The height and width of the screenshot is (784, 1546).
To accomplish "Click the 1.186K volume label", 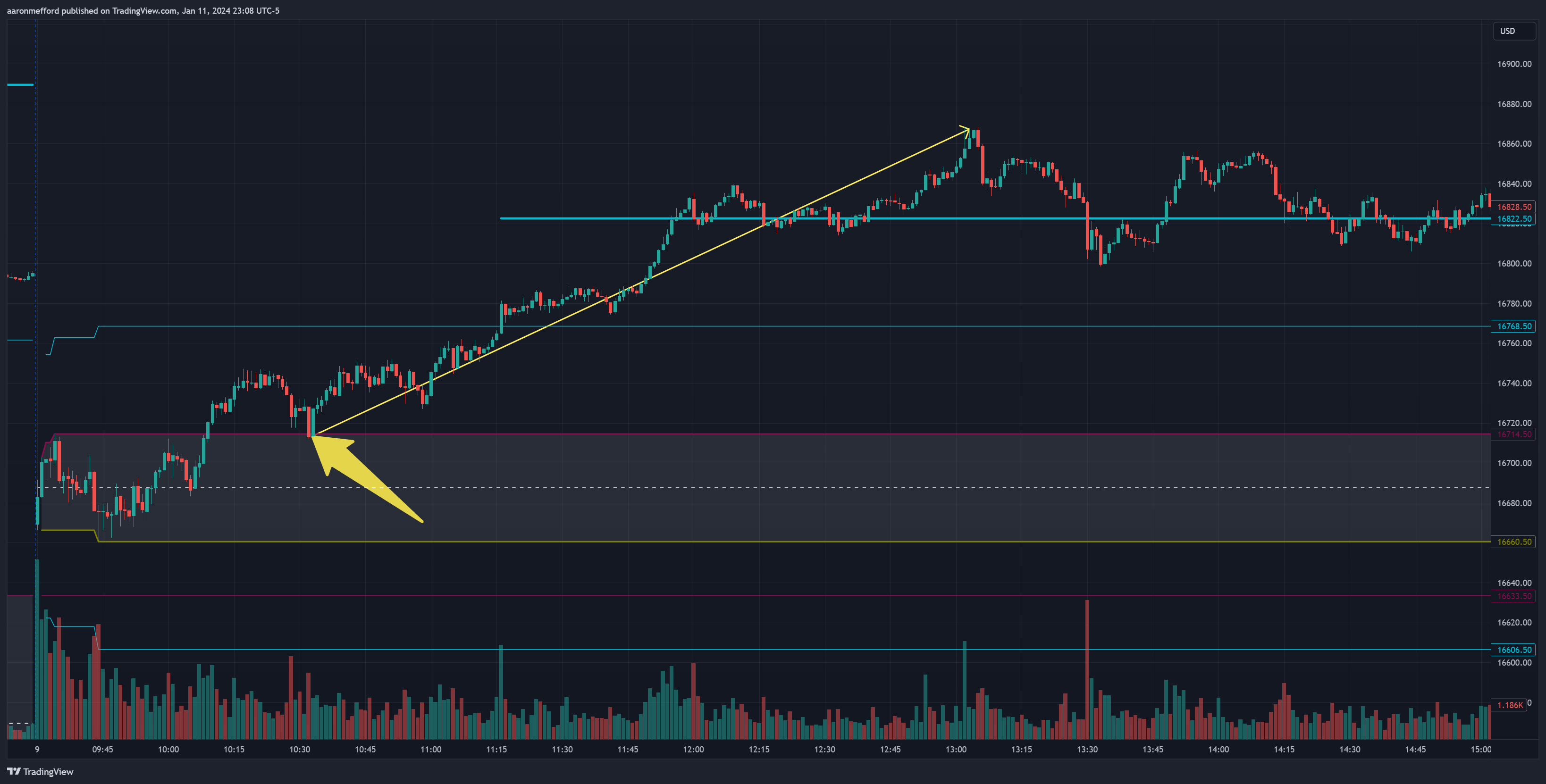I will coord(1509,705).
